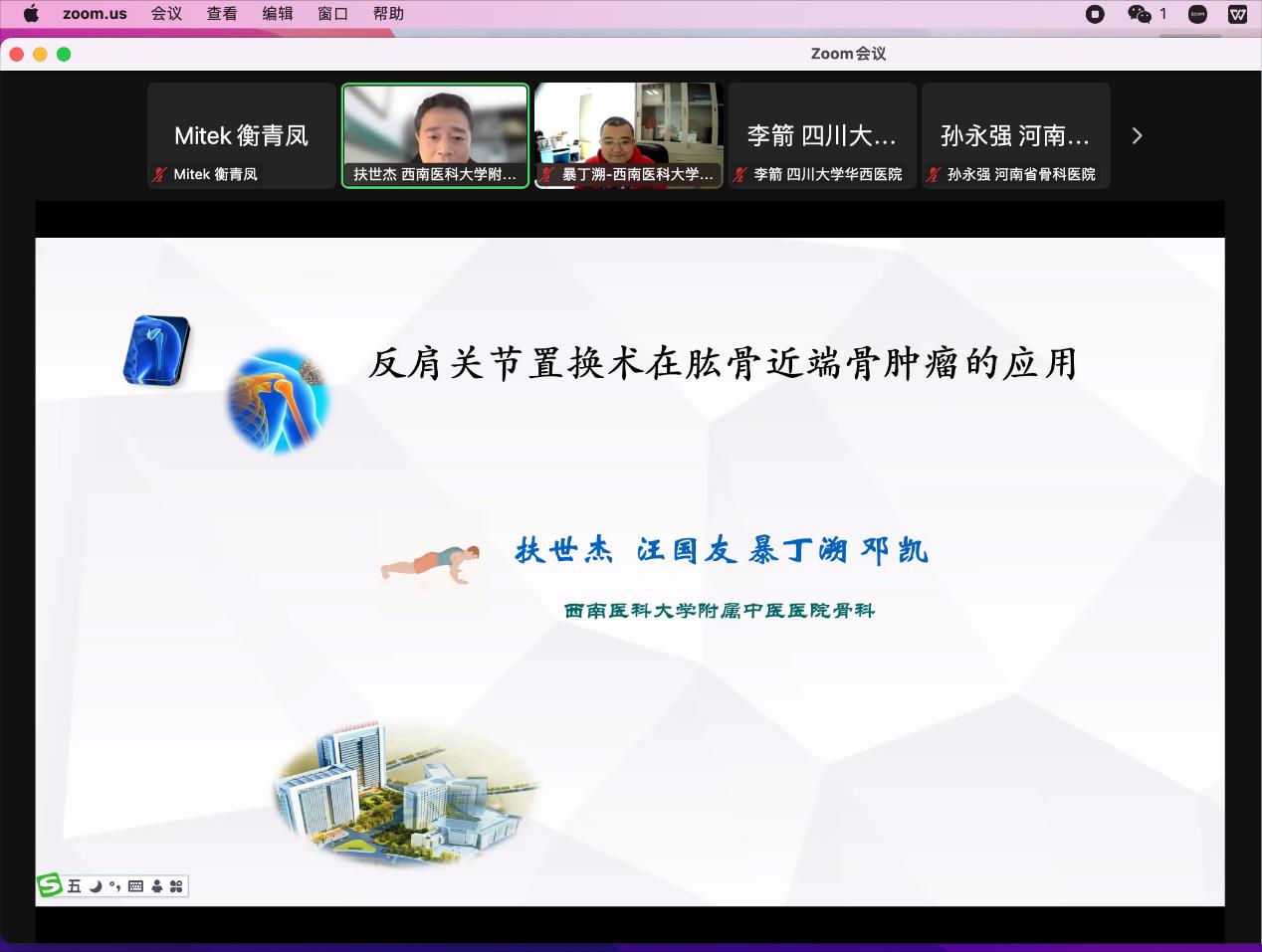The width and height of the screenshot is (1262, 952).
Task: Click the Wubi 五 input mode icon
Action: [75, 886]
